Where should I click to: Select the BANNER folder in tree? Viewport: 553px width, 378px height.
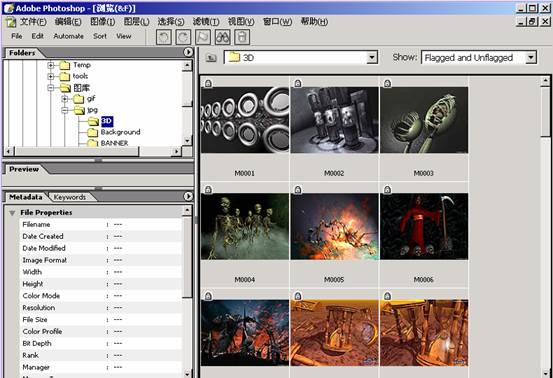(114, 143)
